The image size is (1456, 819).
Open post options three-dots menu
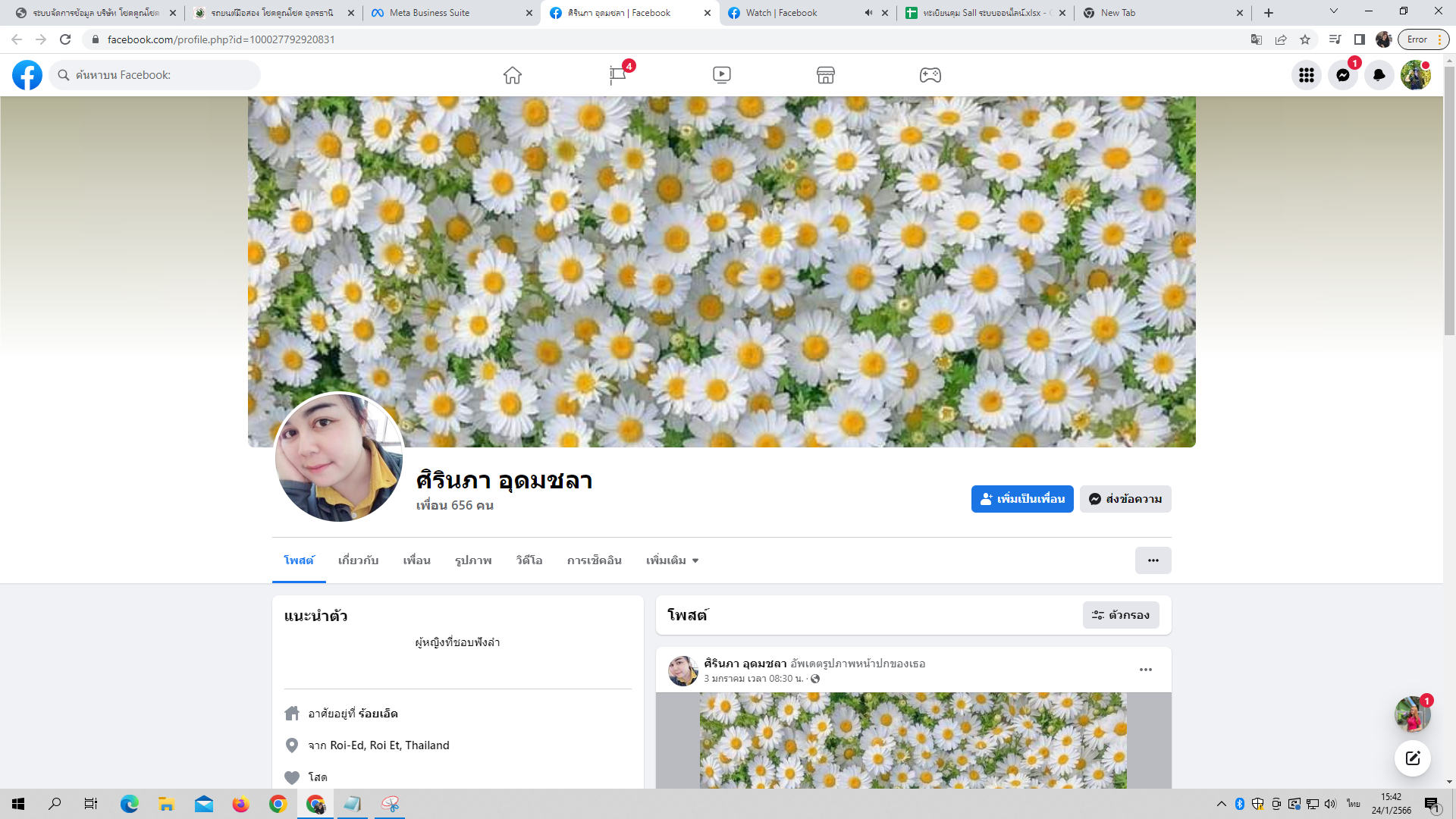(x=1145, y=670)
